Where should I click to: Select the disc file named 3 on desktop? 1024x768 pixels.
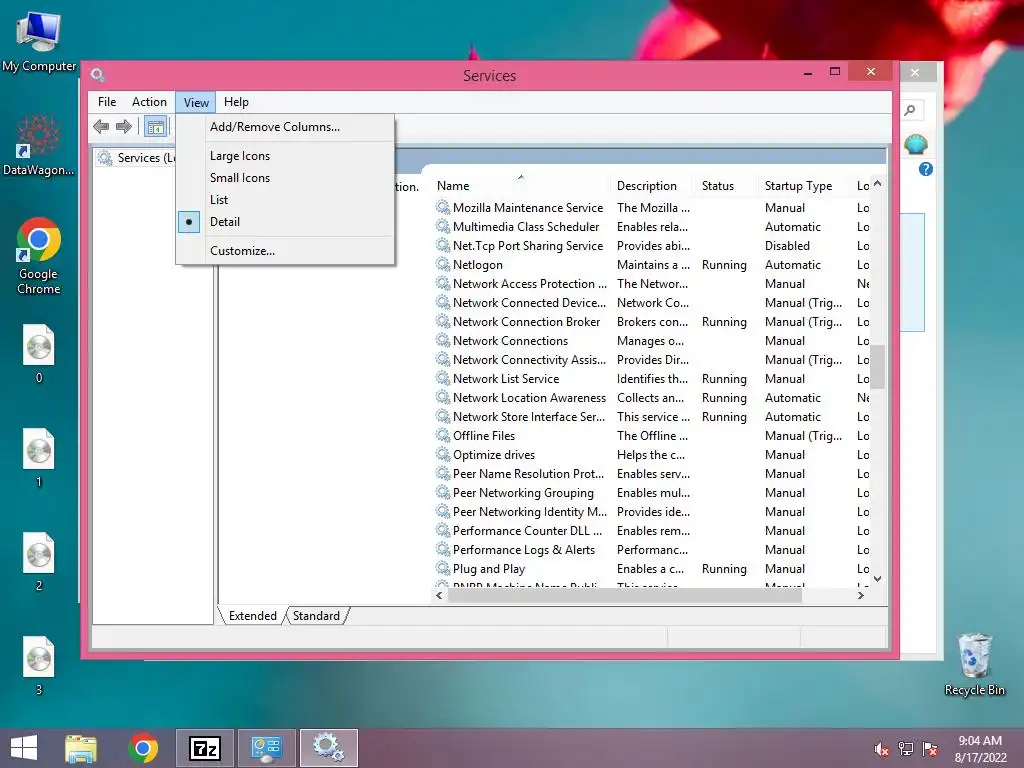[x=39, y=666]
